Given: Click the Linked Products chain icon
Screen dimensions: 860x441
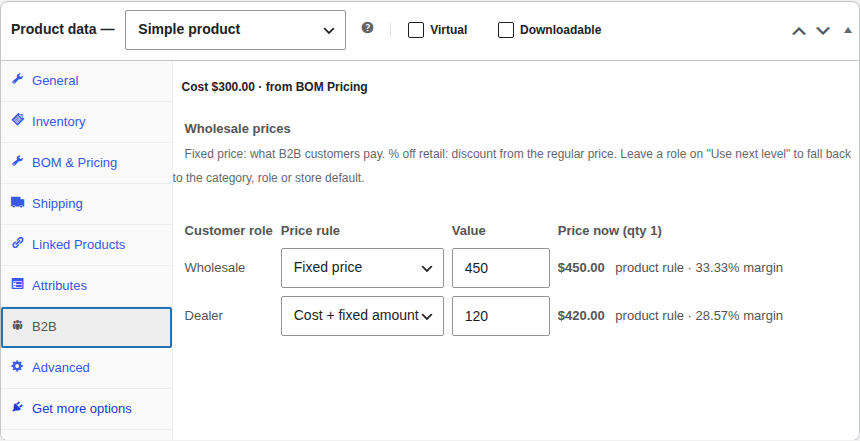Looking at the screenshot, I should tap(18, 243).
